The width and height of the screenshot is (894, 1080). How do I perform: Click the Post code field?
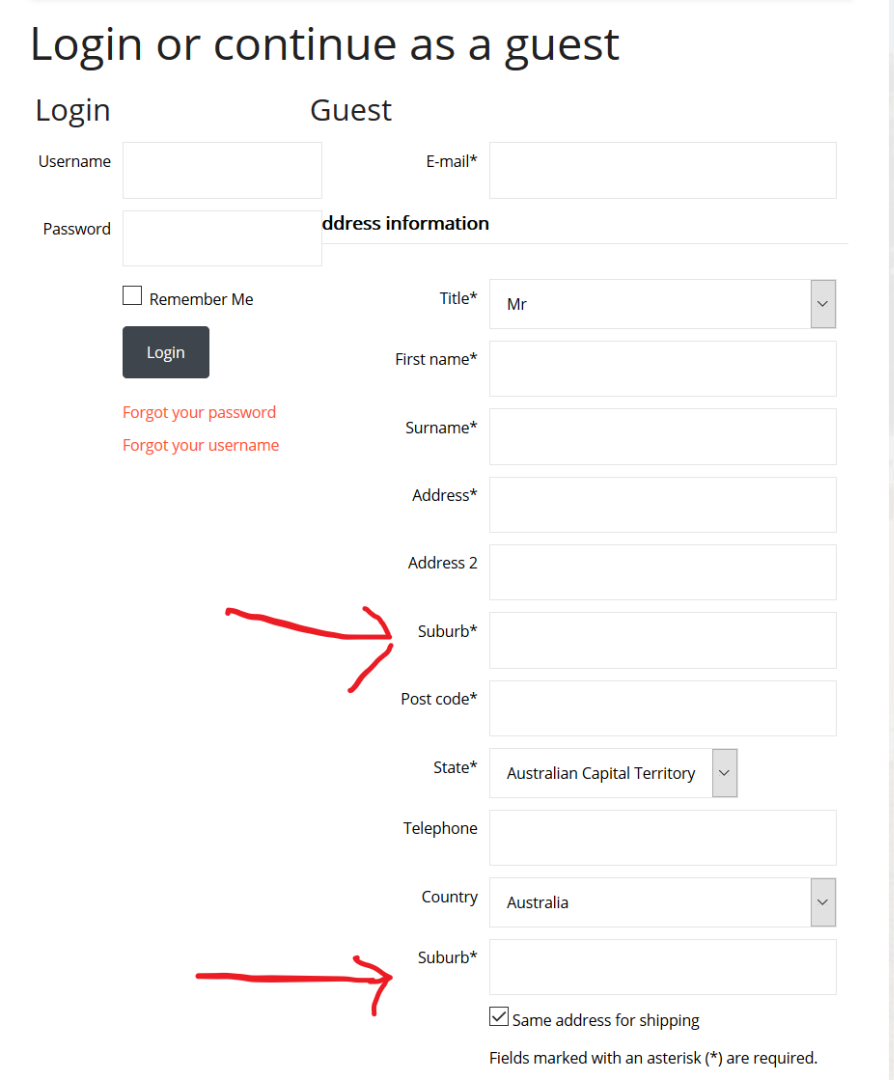point(663,709)
